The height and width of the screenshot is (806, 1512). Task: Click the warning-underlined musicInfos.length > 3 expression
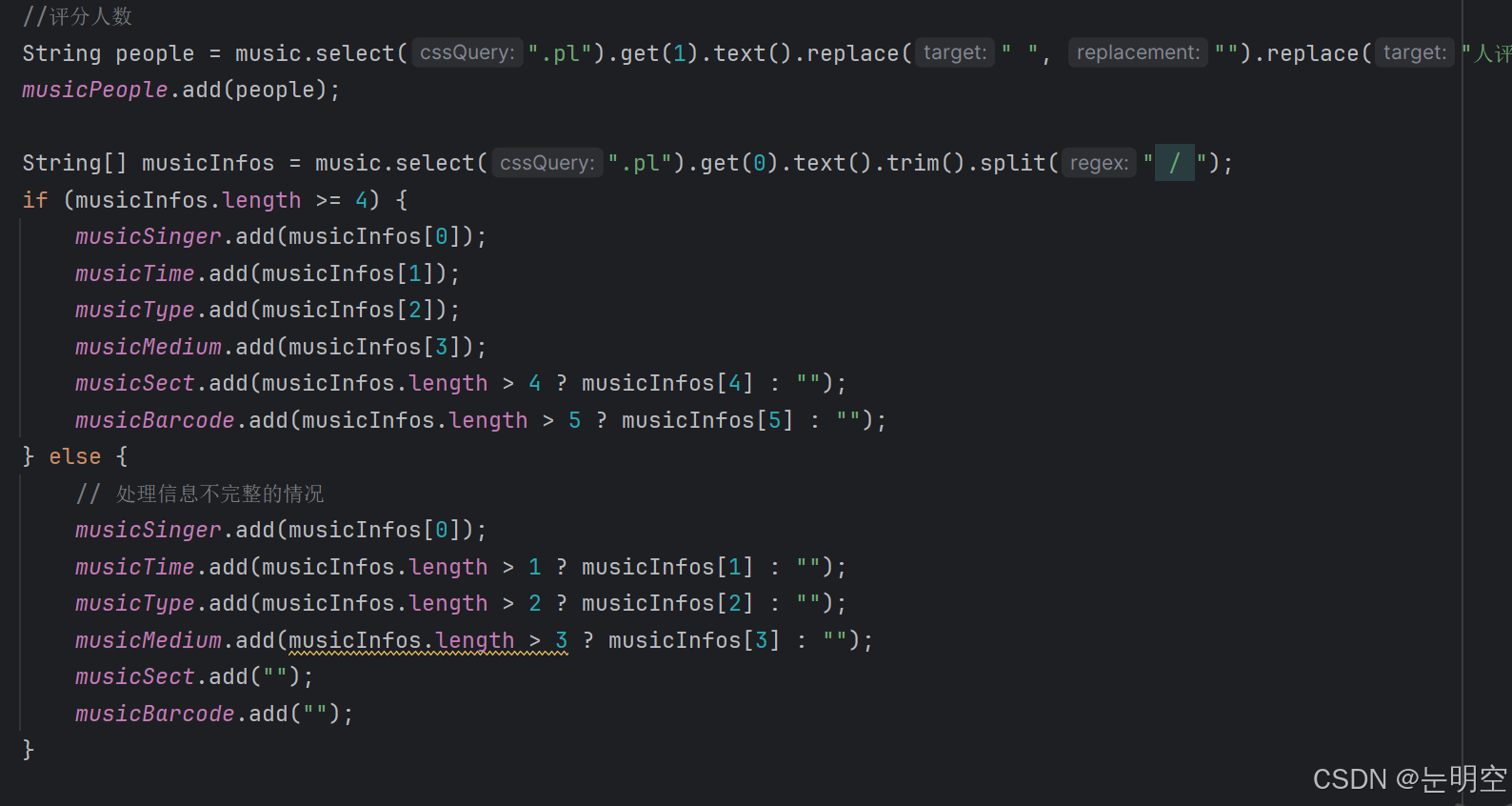pyautogui.click(x=428, y=640)
